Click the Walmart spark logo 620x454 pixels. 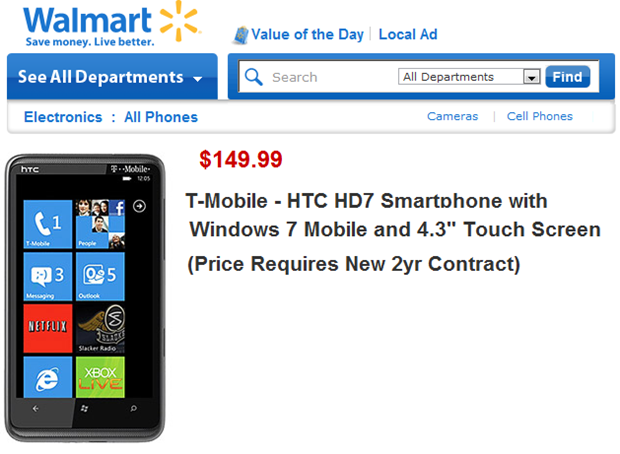click(x=178, y=23)
